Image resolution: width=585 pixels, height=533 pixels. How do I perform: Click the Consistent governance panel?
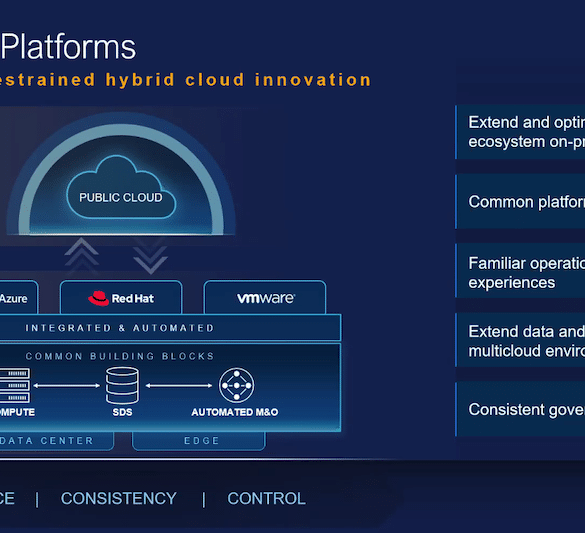[520, 409]
